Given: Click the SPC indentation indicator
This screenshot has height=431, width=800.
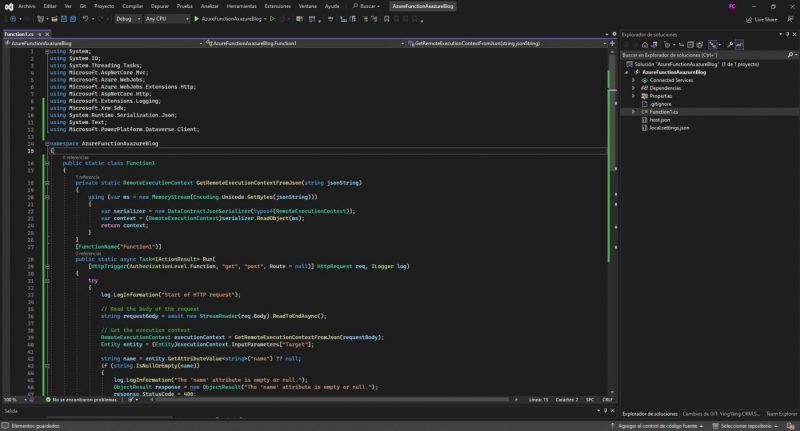Looking at the screenshot, I should 590,400.
